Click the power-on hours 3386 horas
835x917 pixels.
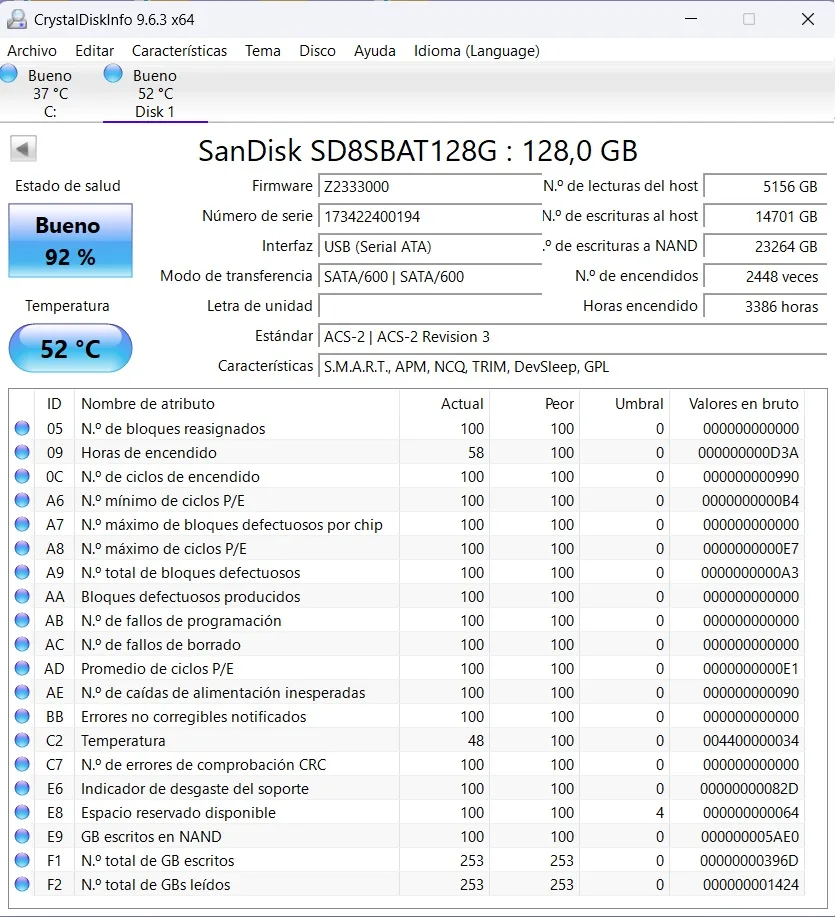[x=765, y=306]
